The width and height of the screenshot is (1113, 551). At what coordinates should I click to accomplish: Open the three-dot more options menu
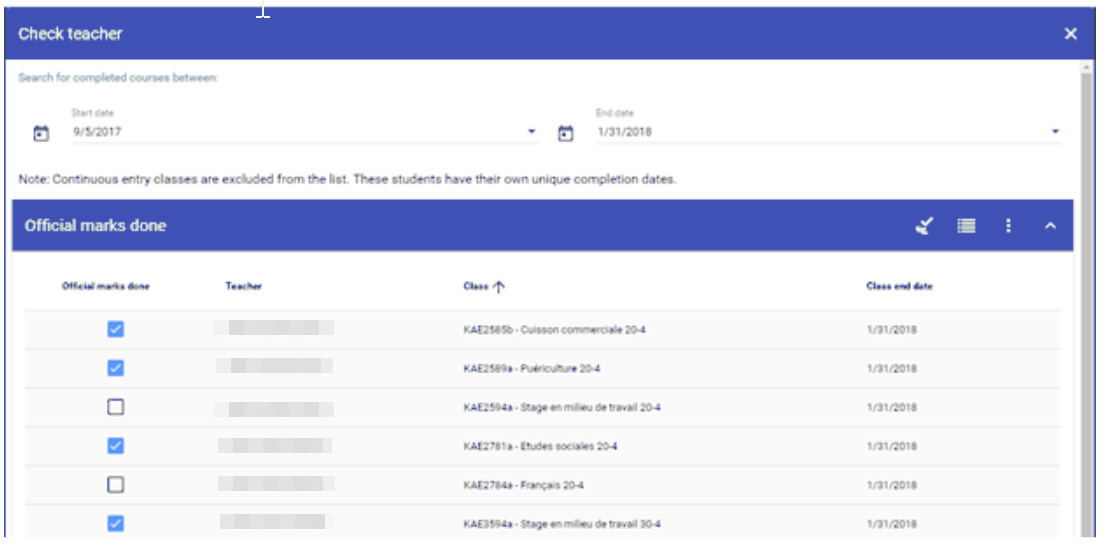point(1008,226)
